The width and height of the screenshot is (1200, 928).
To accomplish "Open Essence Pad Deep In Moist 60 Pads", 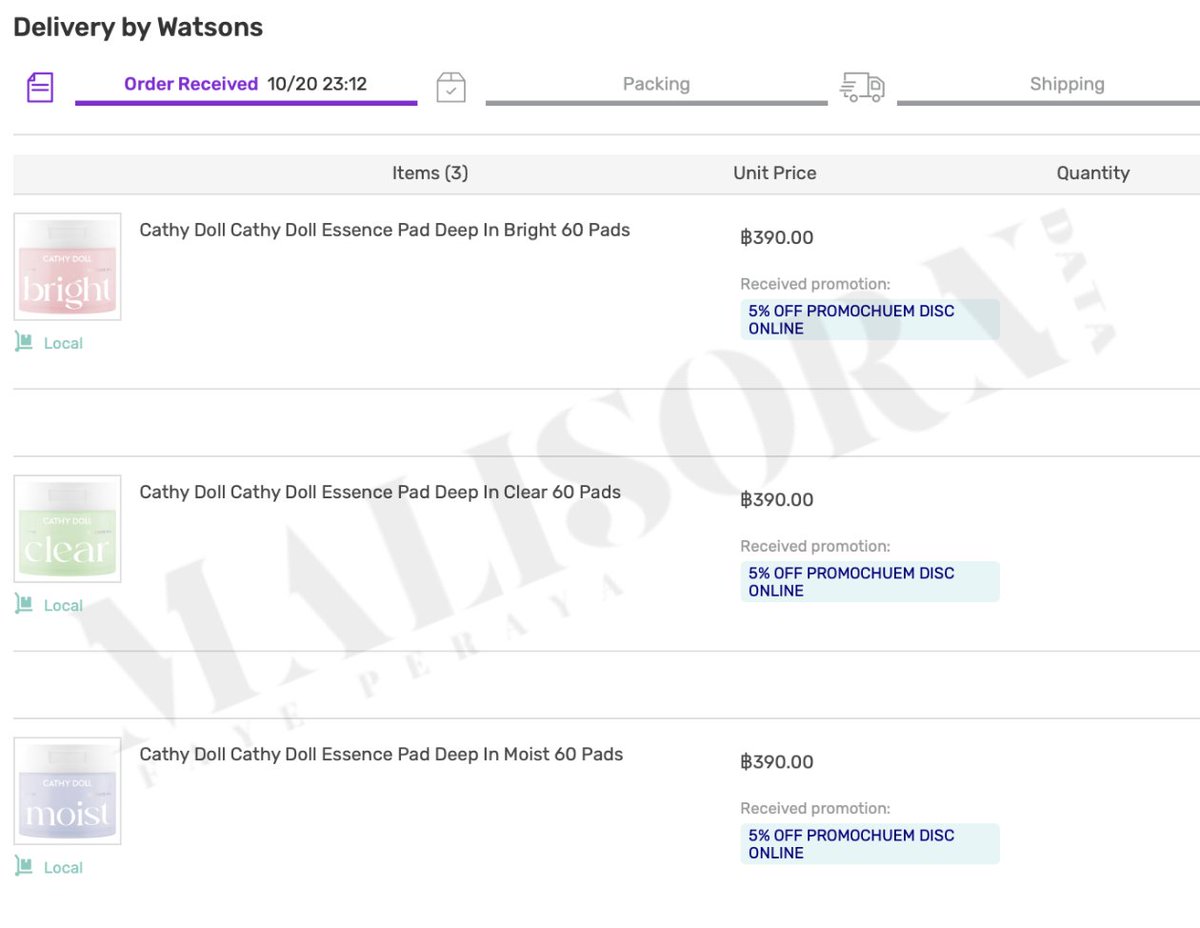I will pos(381,754).
